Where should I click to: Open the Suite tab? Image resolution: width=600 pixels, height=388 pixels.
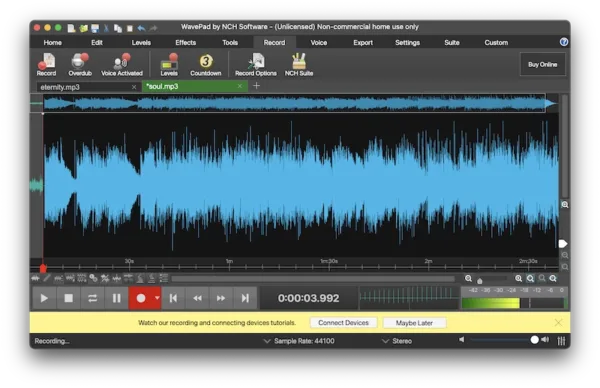point(452,42)
